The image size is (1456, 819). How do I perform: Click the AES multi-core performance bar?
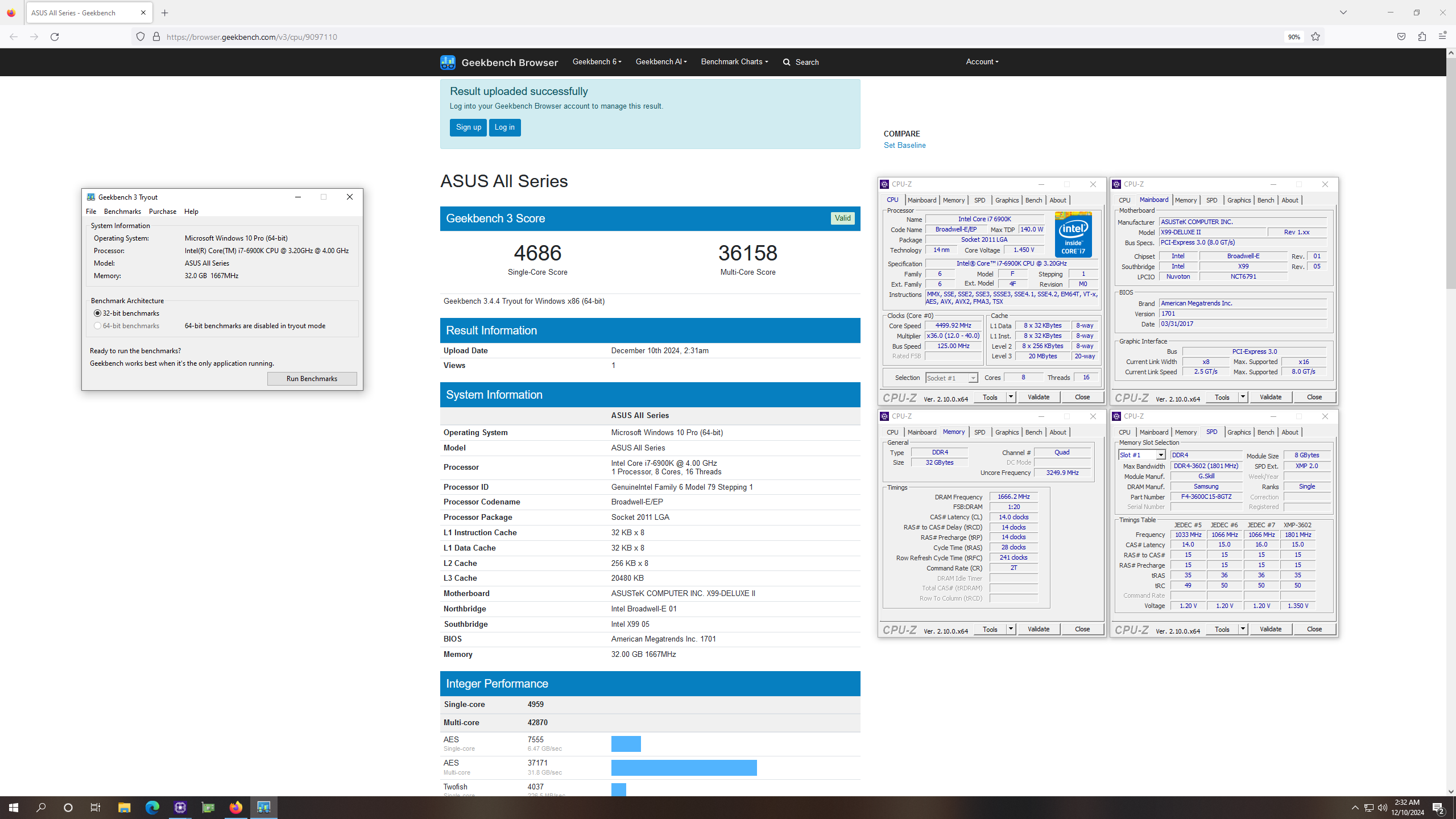684,768
